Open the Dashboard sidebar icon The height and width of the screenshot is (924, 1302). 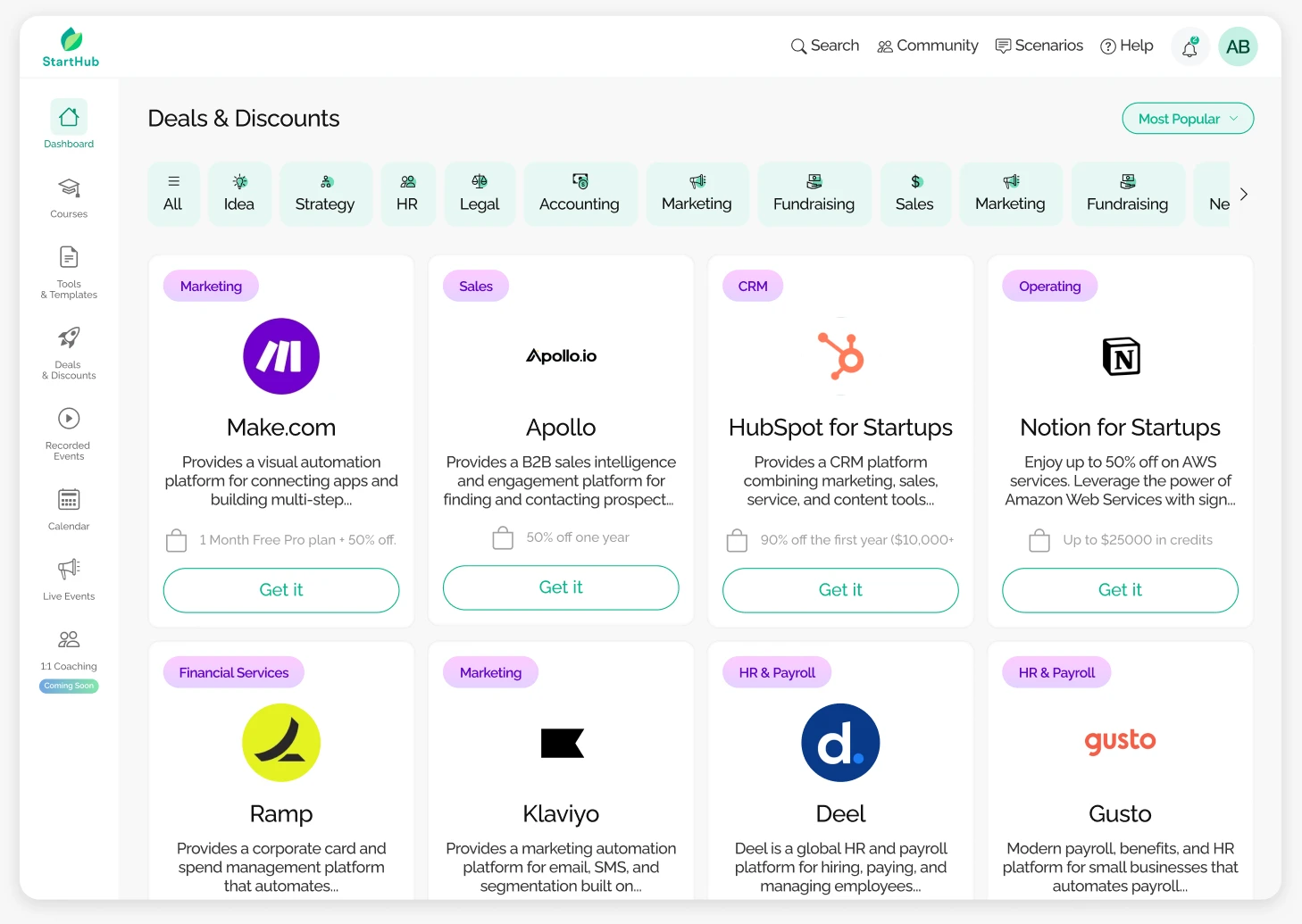tap(69, 117)
